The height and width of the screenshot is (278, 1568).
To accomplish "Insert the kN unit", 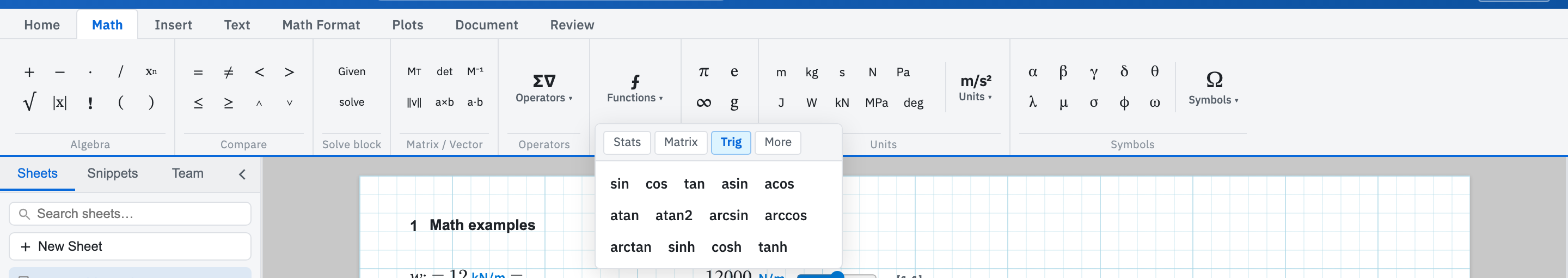I will (x=842, y=102).
